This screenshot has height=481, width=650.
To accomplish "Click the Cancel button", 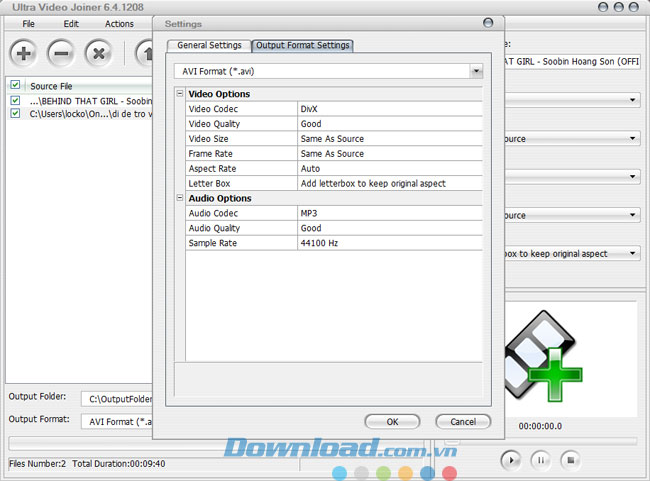I will 463,421.
